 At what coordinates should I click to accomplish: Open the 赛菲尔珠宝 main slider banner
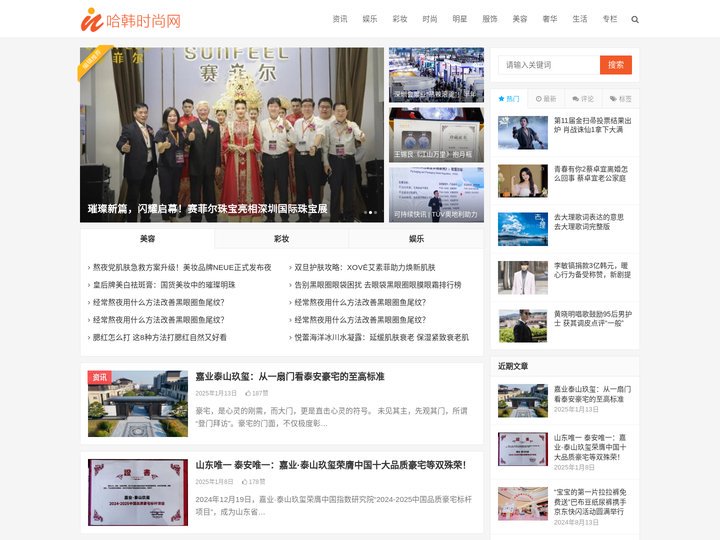pyautogui.click(x=232, y=135)
